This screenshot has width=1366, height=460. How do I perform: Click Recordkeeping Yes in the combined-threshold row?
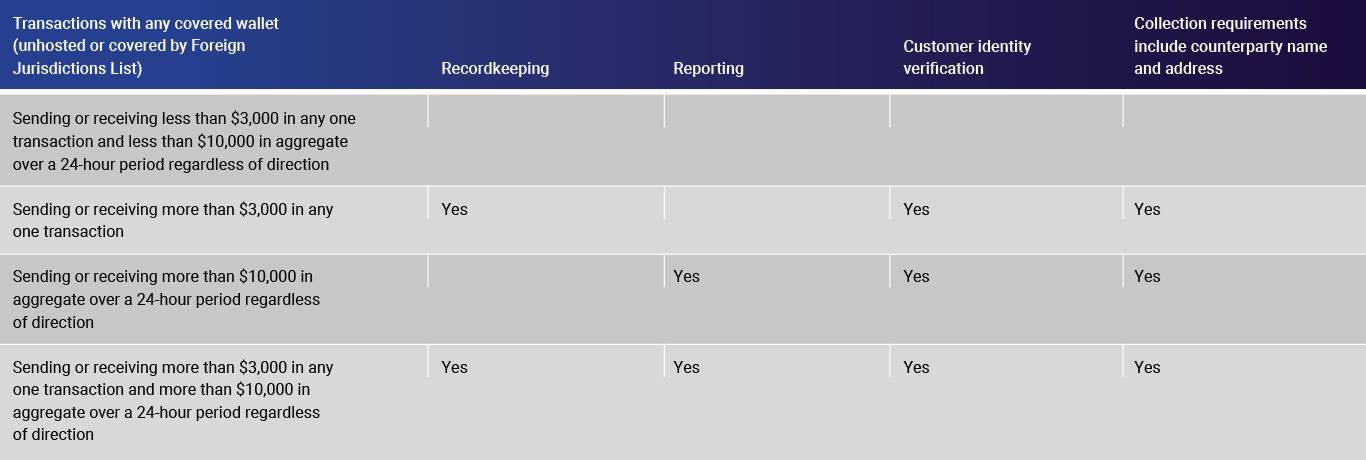point(454,367)
